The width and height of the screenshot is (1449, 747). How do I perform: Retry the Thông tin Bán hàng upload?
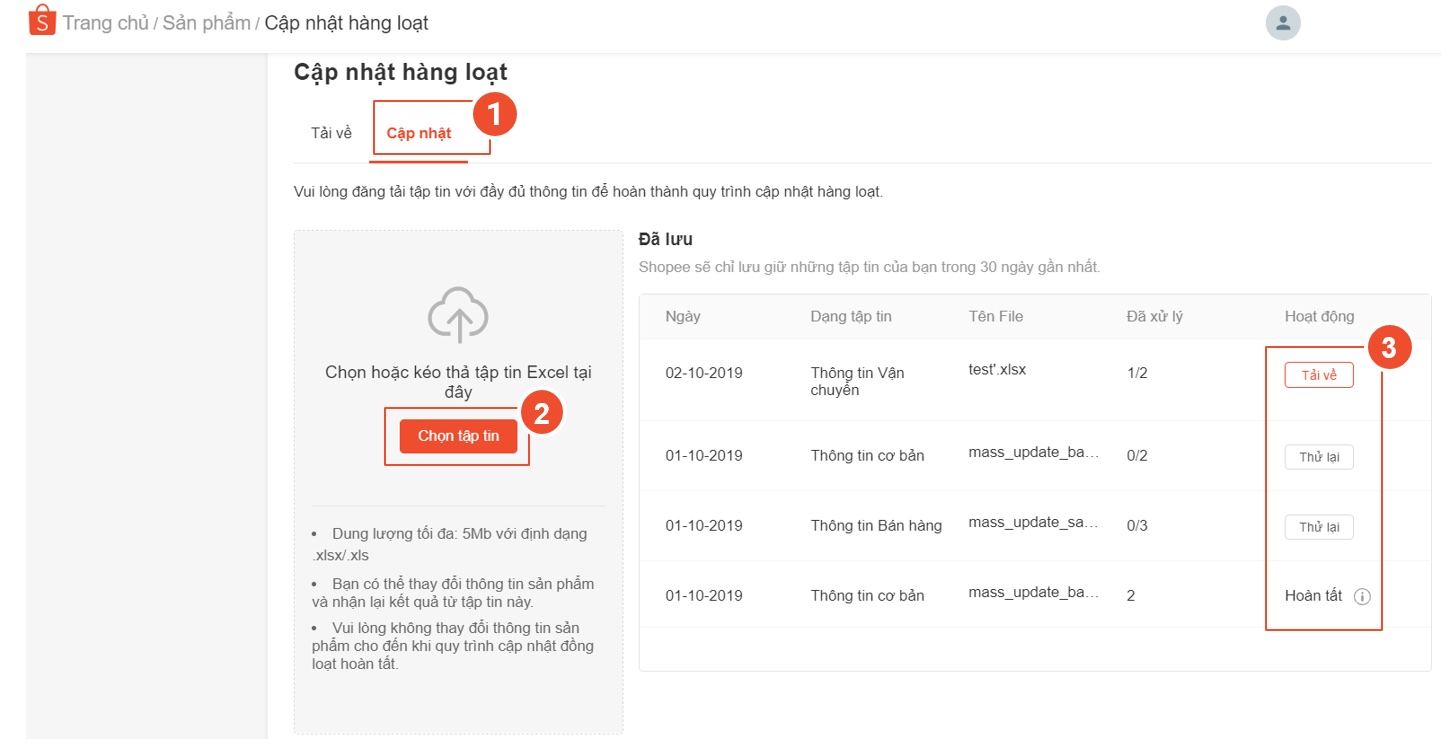click(x=1318, y=527)
